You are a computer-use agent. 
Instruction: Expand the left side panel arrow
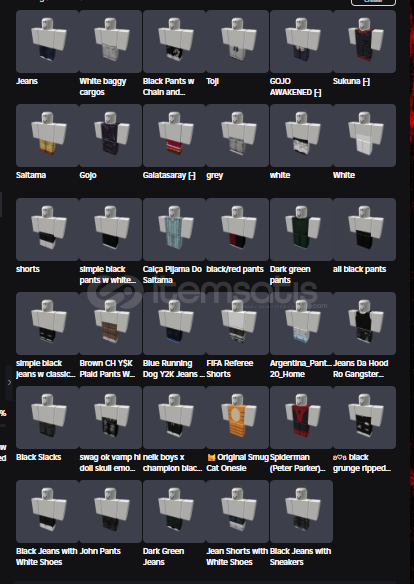point(9,383)
